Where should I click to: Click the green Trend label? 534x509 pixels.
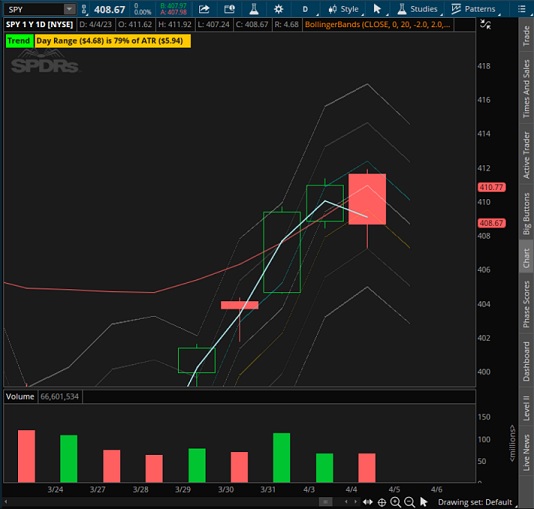pyautogui.click(x=19, y=41)
